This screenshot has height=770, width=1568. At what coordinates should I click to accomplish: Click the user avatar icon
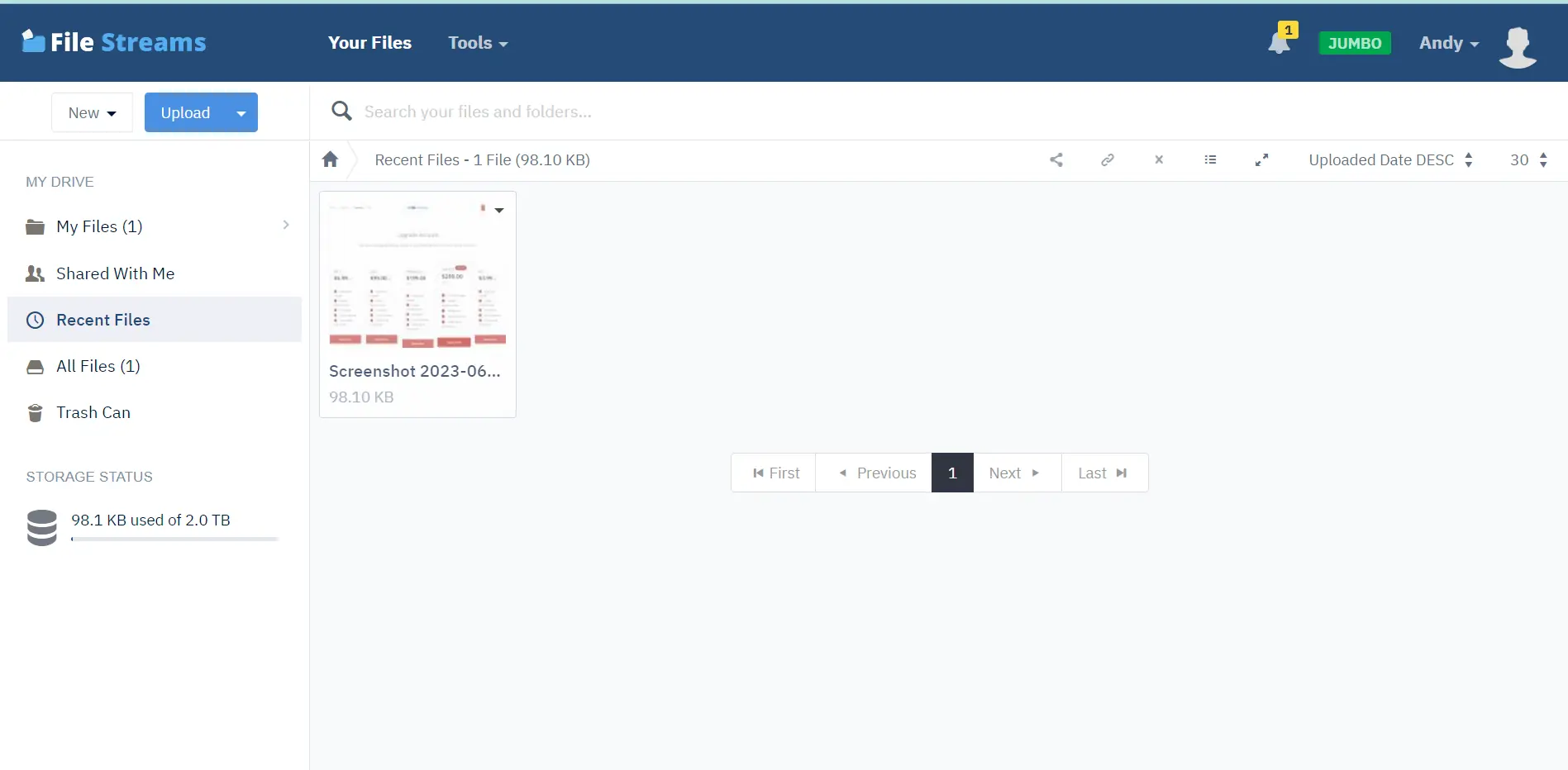pyautogui.click(x=1518, y=47)
